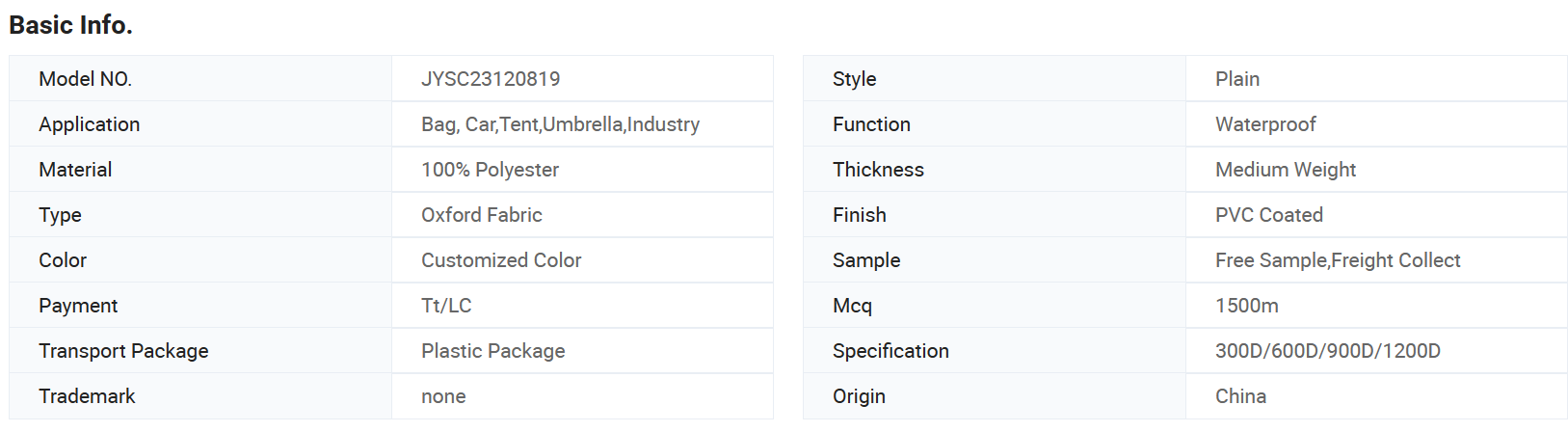
Task: Select the model number JYSC23120819
Action: pyautogui.click(x=491, y=79)
